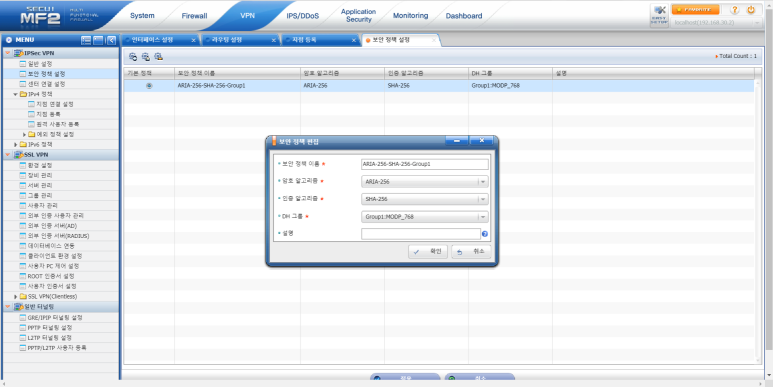Open the Dashboard main menu tab

coord(464,16)
